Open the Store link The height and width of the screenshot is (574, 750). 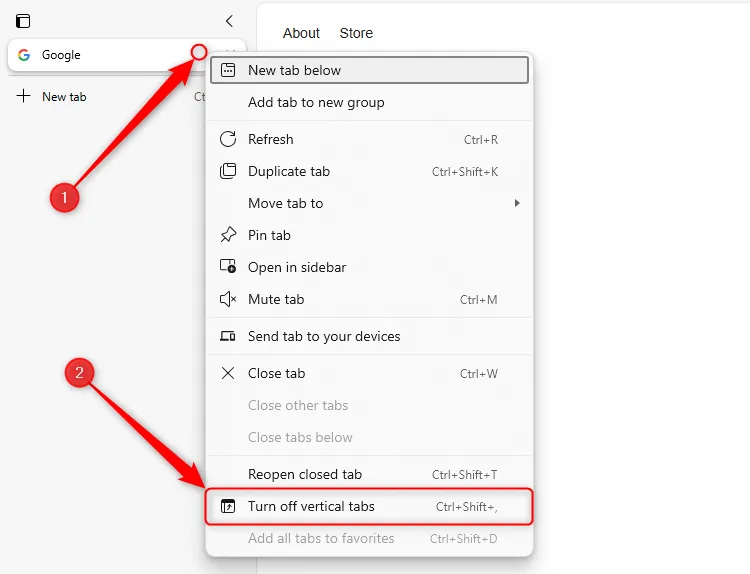coord(356,33)
